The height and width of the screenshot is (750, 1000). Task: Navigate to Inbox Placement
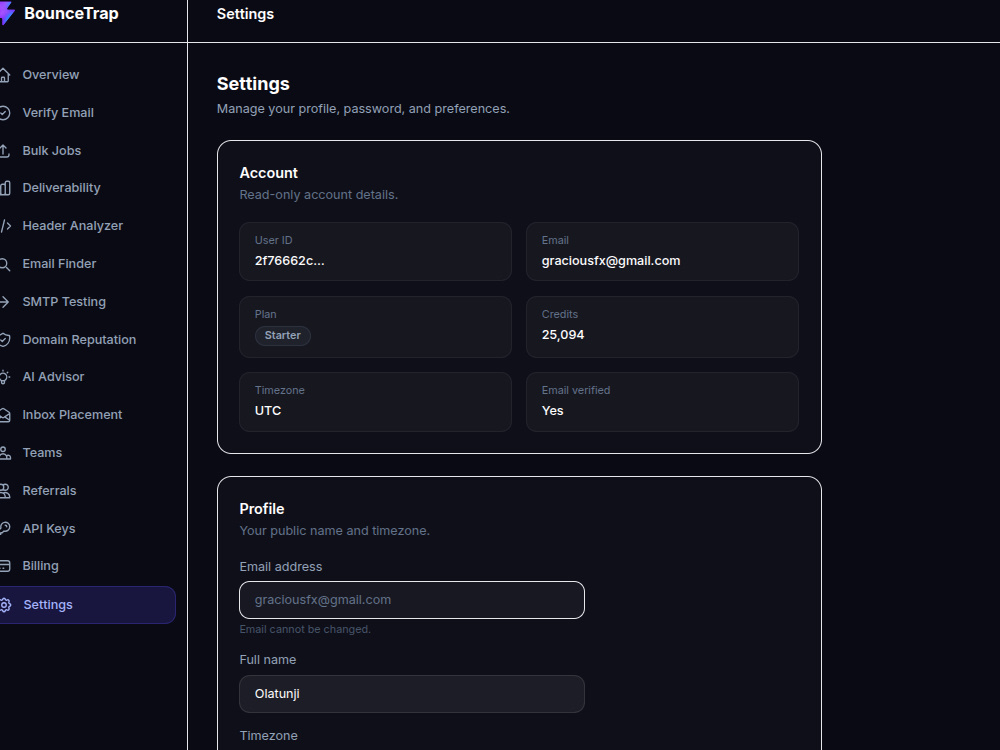pyautogui.click(x=72, y=415)
